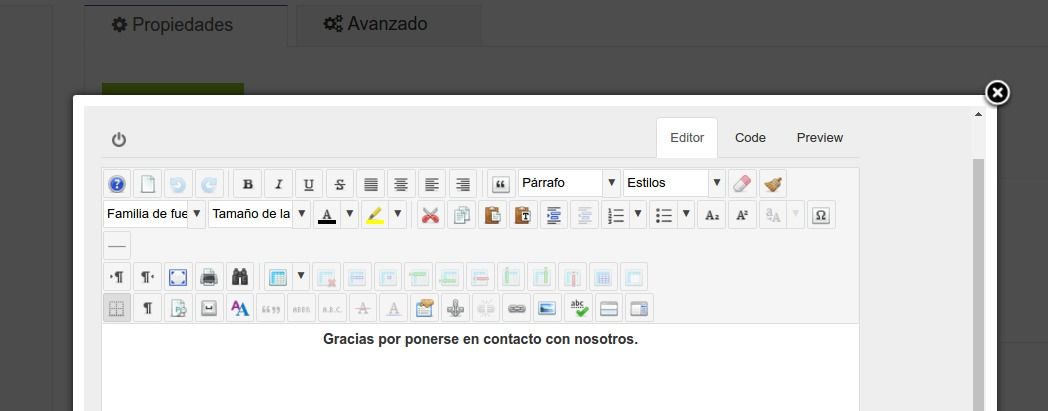Switch to the Preview tab
1048x411 pixels.
click(x=819, y=138)
